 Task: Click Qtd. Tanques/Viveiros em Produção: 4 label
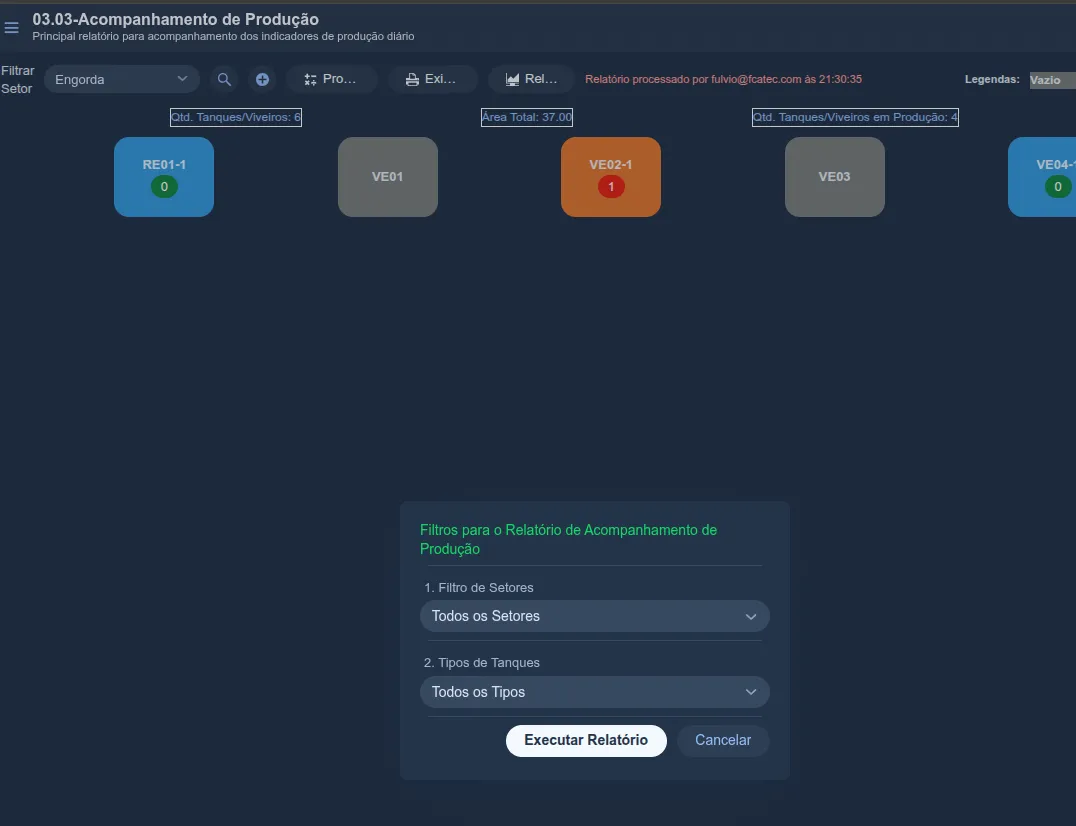tap(855, 117)
